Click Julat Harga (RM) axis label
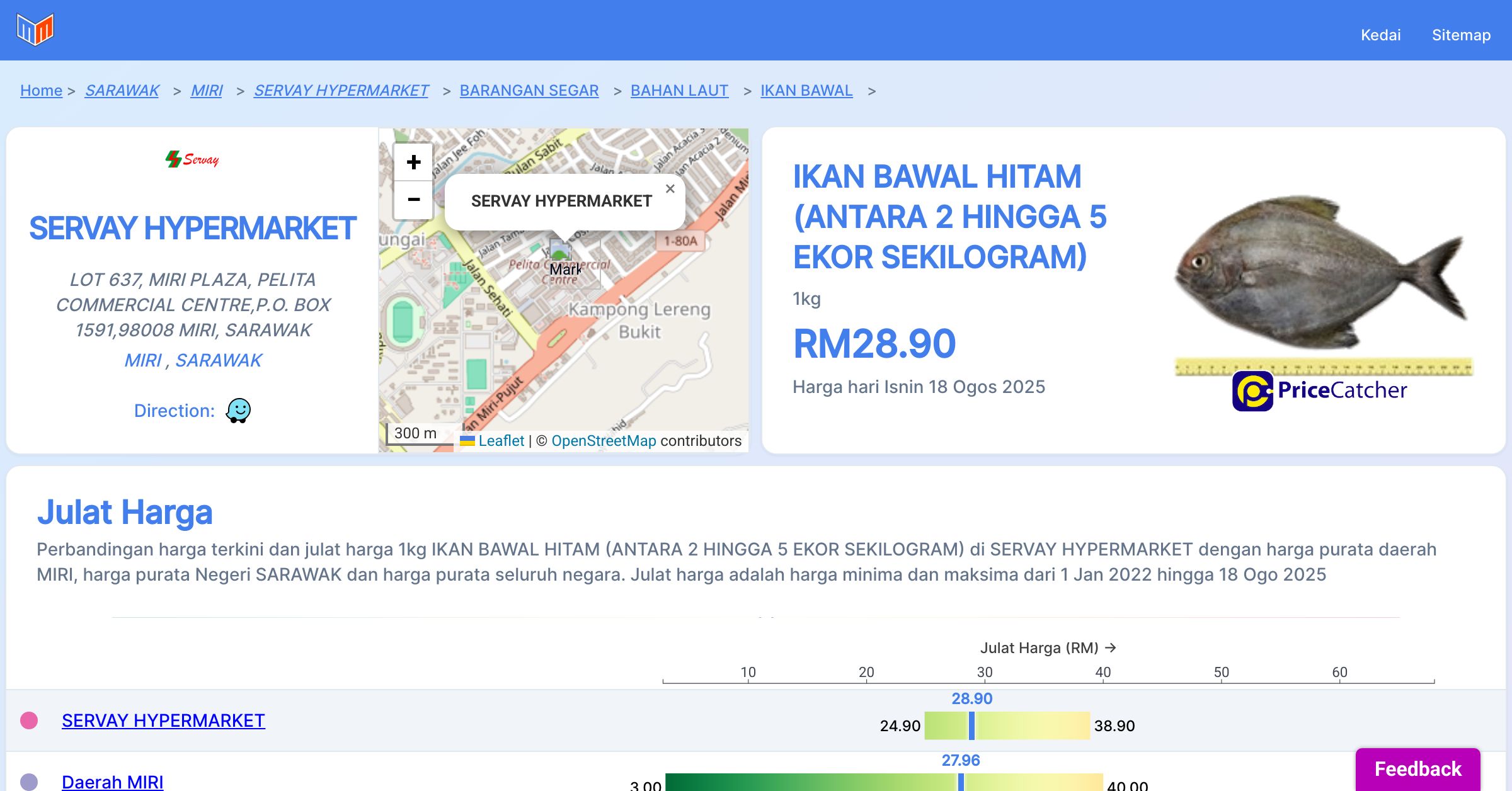The height and width of the screenshot is (791, 1512). pyautogui.click(x=1048, y=647)
